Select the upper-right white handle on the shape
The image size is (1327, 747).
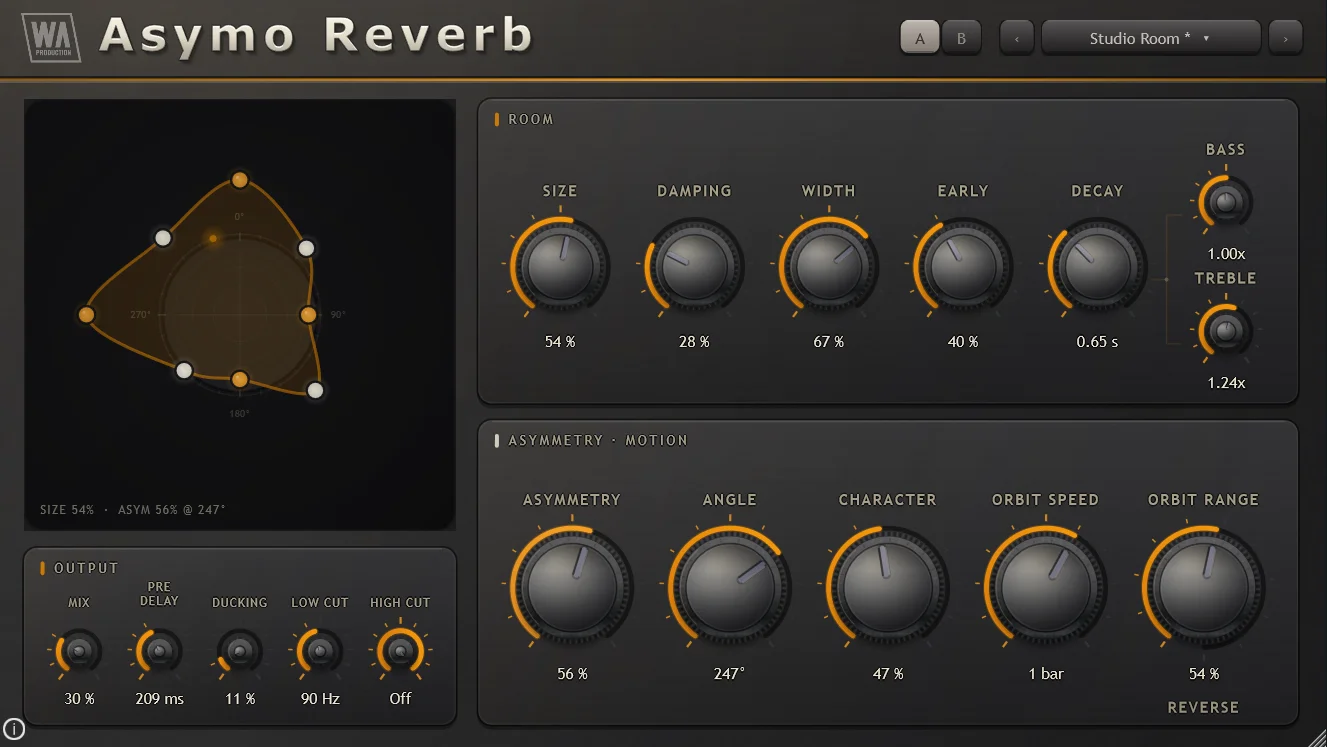pyautogui.click(x=307, y=248)
